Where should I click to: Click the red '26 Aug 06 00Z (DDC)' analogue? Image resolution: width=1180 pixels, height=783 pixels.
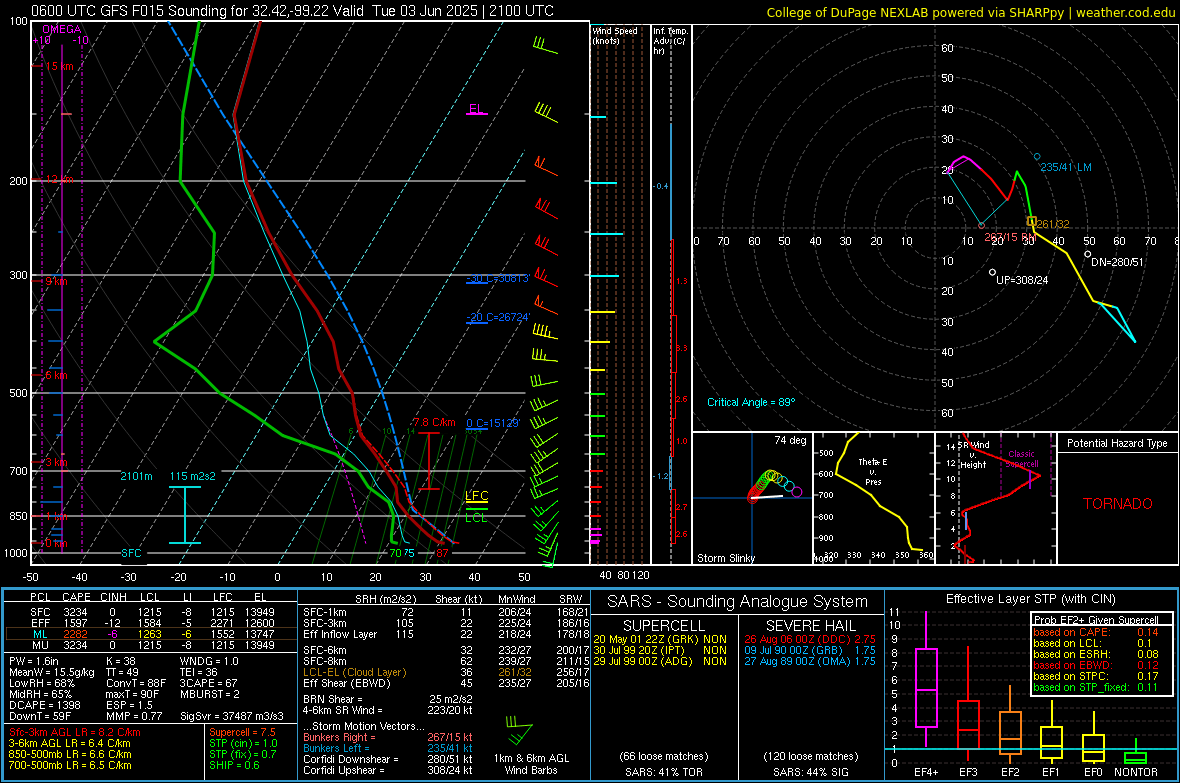(796, 639)
